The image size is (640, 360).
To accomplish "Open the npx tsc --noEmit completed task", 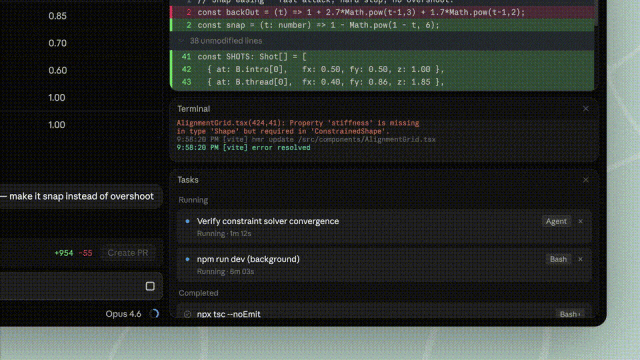I will [x=384, y=311].
